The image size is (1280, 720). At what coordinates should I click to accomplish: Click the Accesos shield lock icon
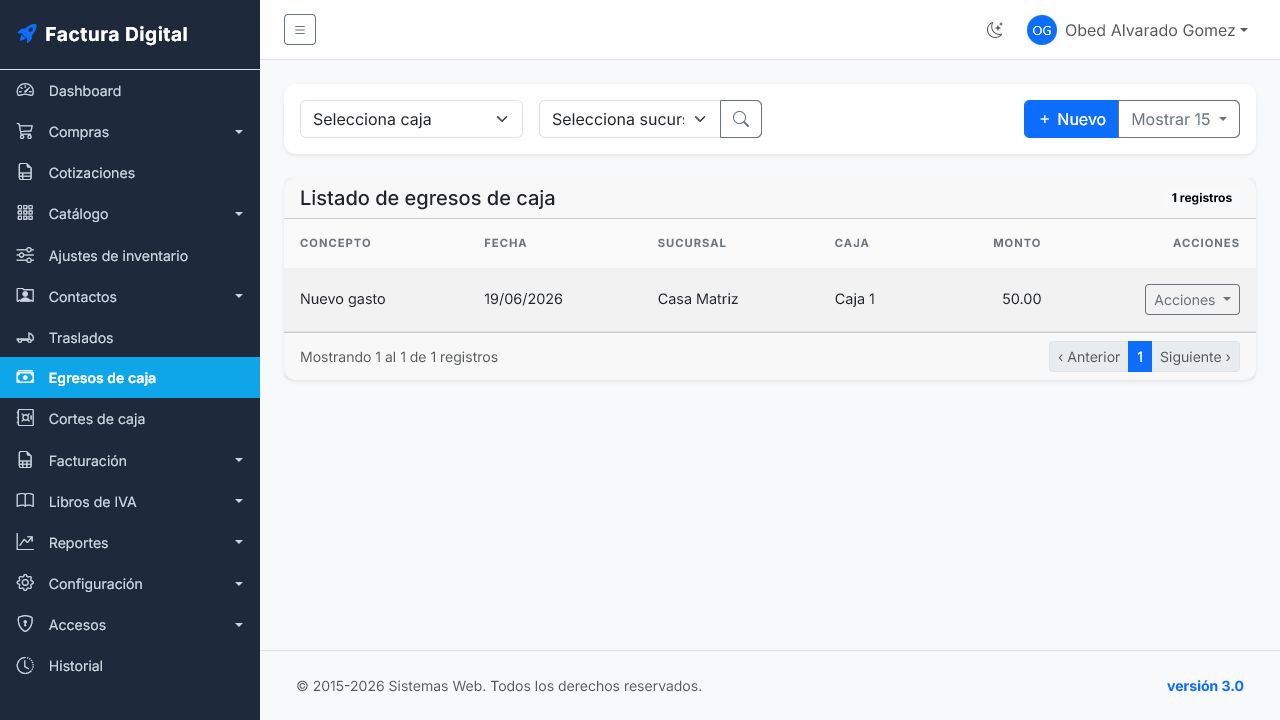[x=26, y=625]
